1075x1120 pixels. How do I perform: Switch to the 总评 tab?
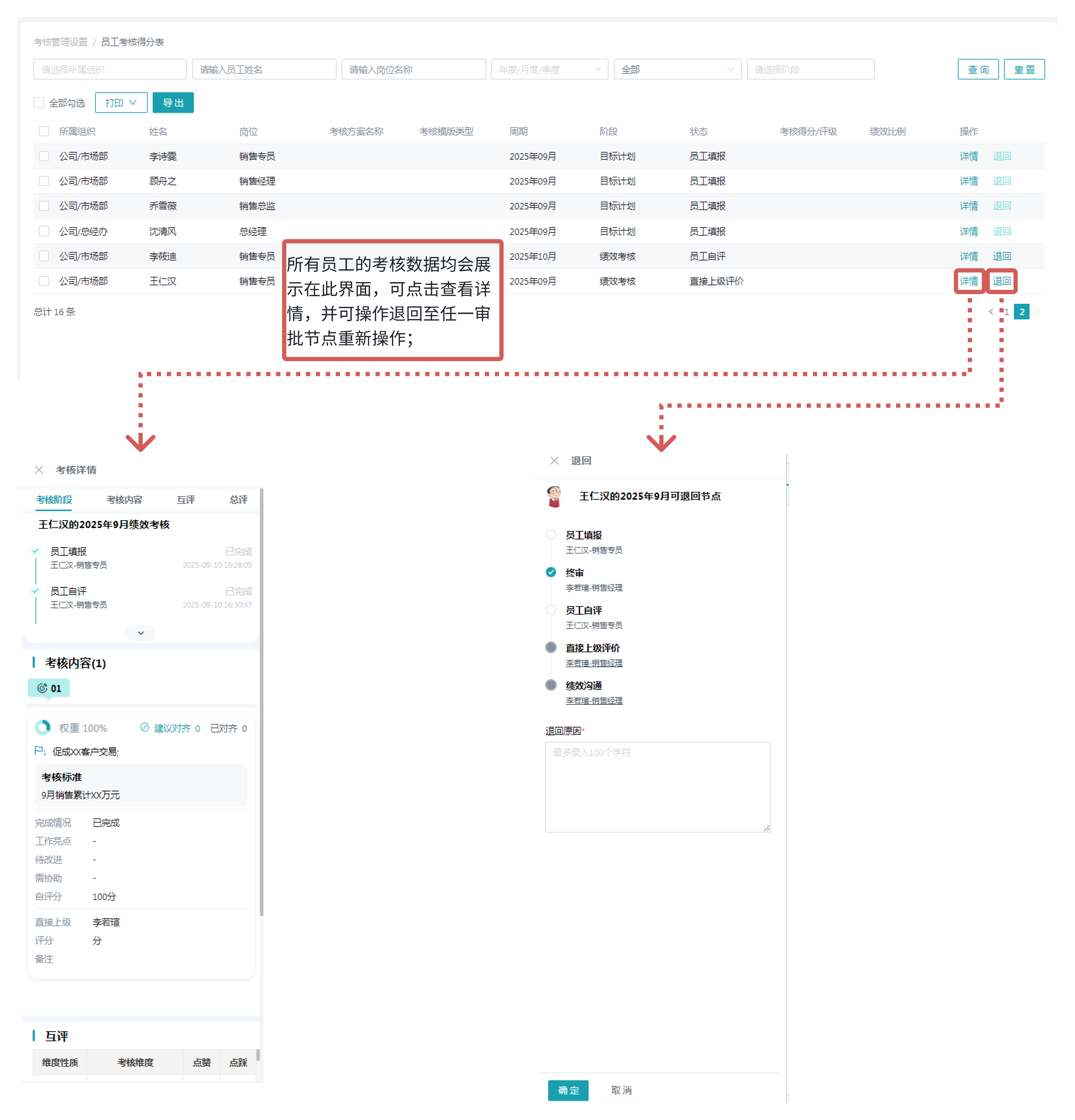coord(238,499)
